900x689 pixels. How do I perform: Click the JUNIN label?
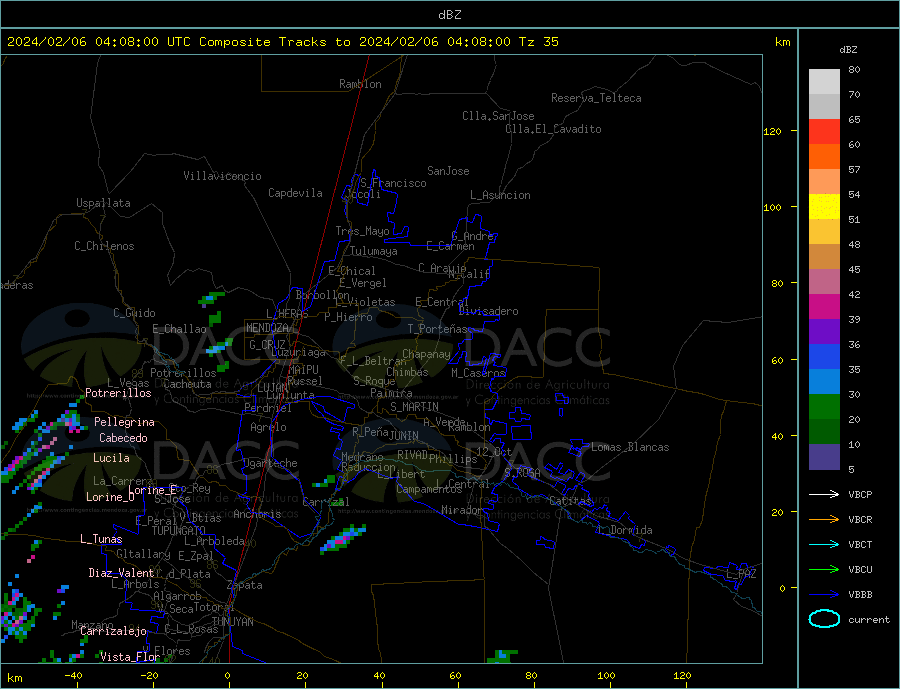[x=404, y=436]
